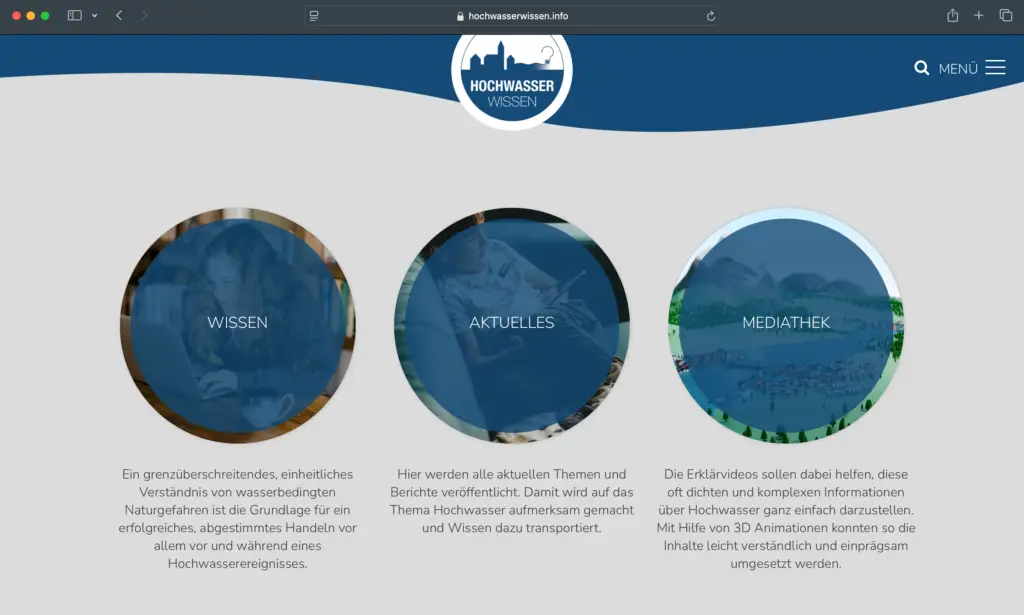
Task: Show all open tabs overview
Action: click(x=1004, y=16)
